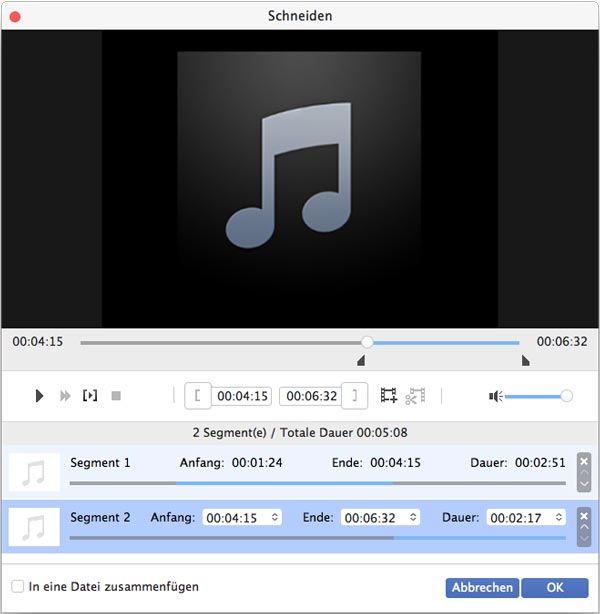Set start point with left bracket button
Viewport: 600px width, 614px height.
coord(198,395)
